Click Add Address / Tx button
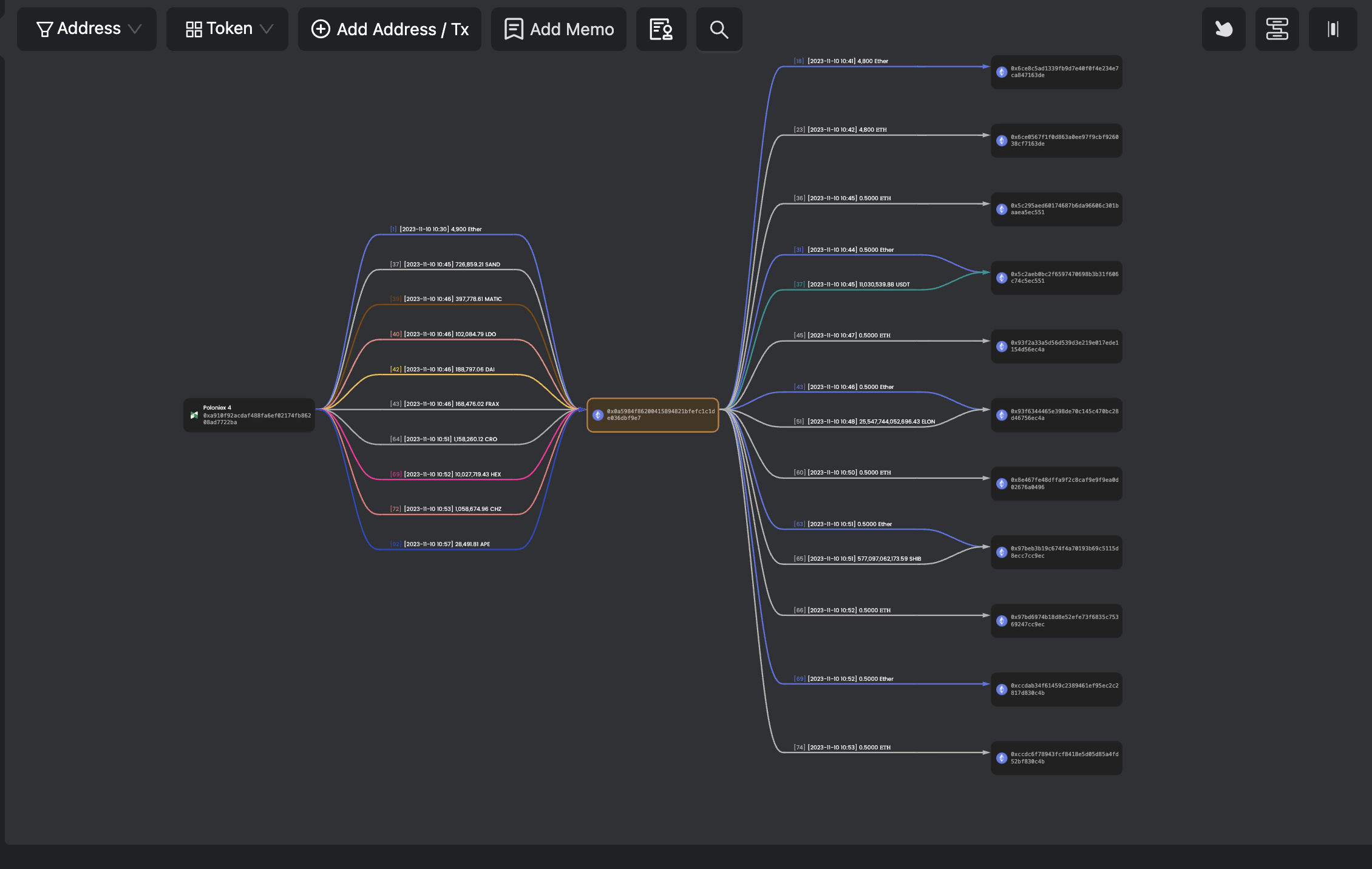 tap(390, 29)
